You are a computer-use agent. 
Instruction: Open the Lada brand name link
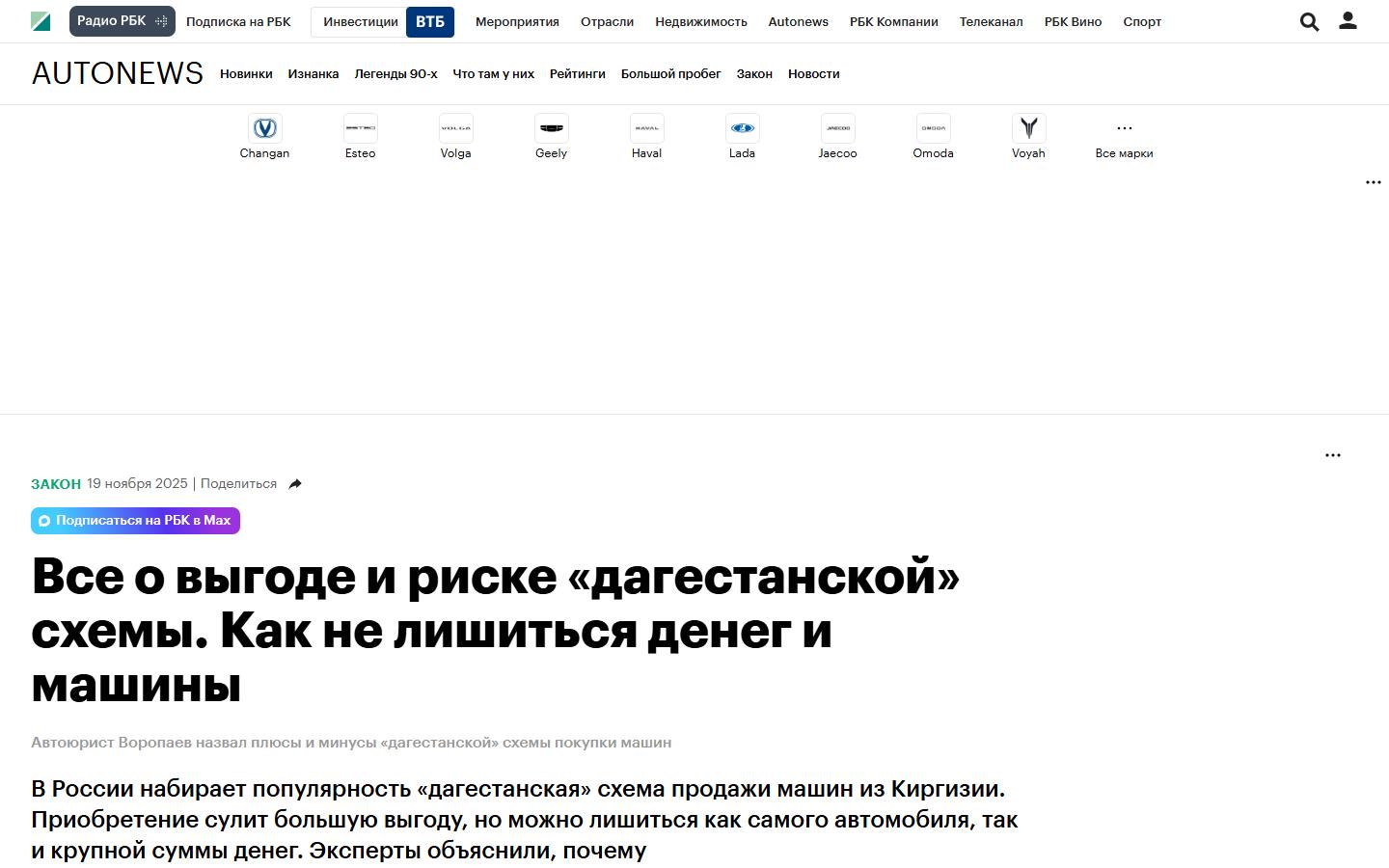point(742,153)
